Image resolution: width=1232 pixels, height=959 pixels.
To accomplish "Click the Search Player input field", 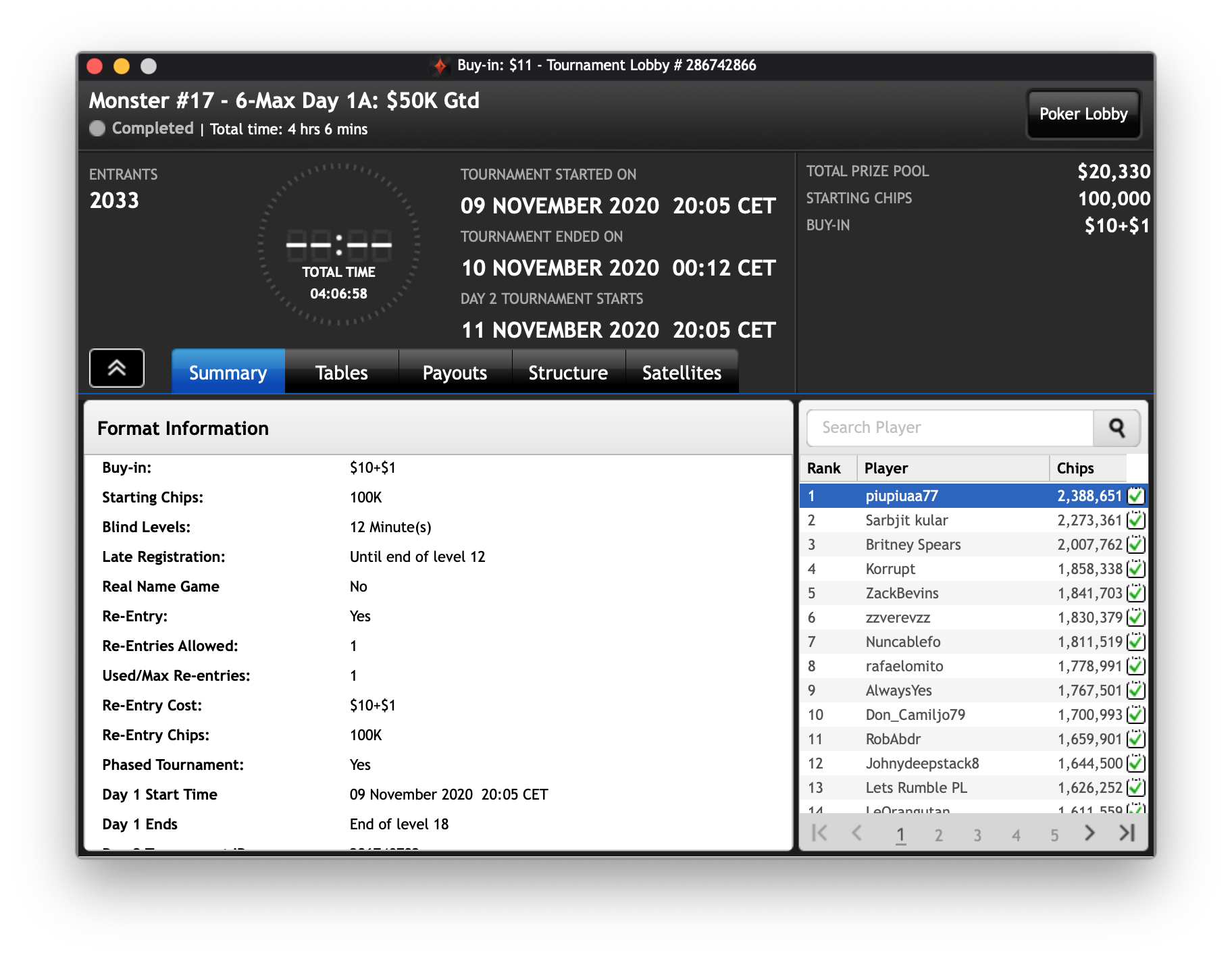I will point(949,427).
